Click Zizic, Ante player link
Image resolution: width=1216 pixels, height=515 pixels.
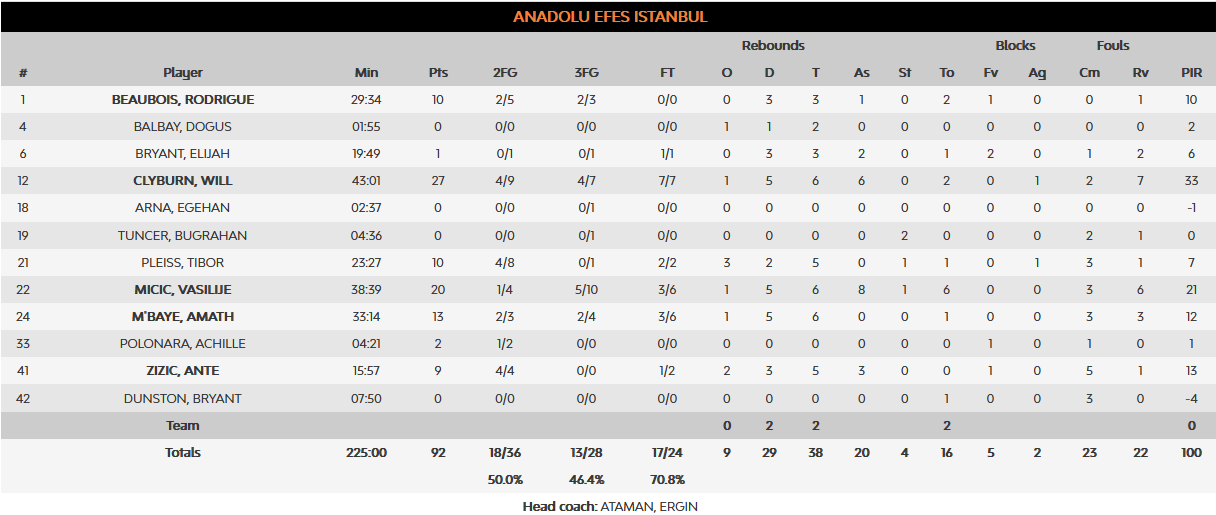click(x=183, y=370)
